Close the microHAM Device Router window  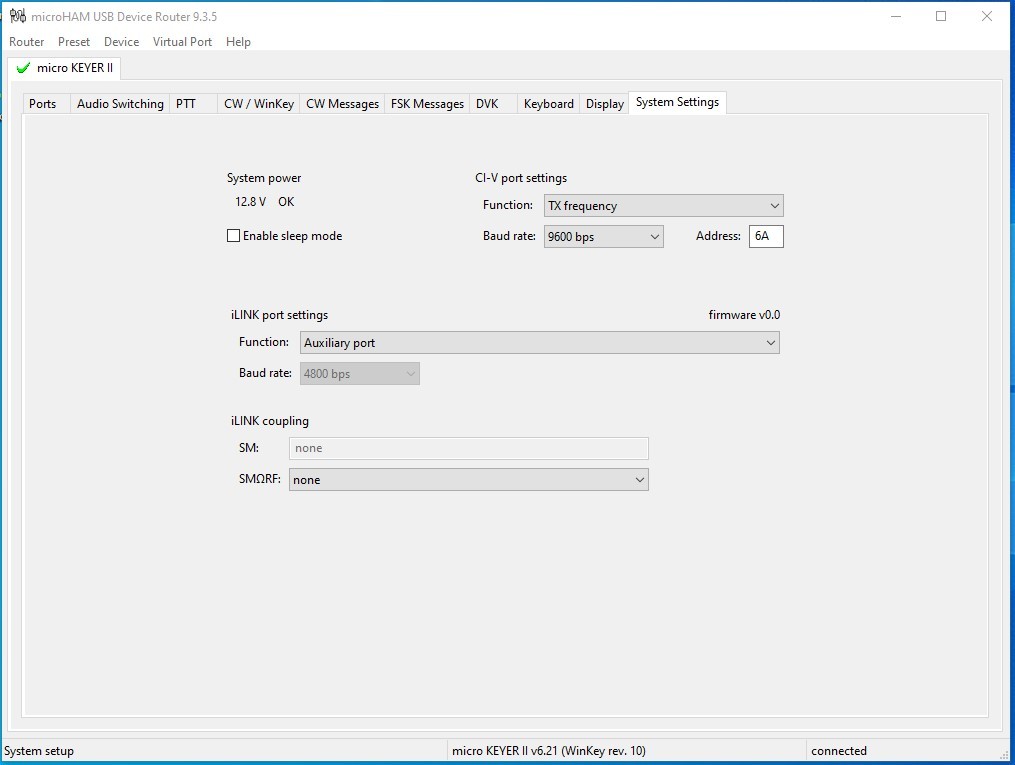pyautogui.click(x=987, y=16)
